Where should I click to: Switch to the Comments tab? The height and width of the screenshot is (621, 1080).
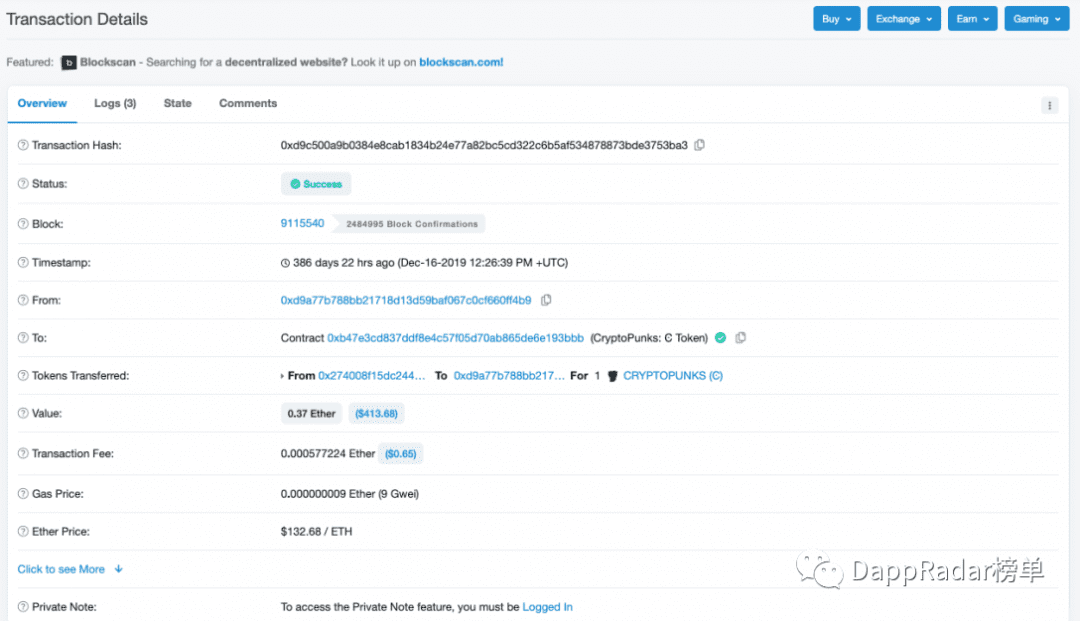tap(248, 103)
